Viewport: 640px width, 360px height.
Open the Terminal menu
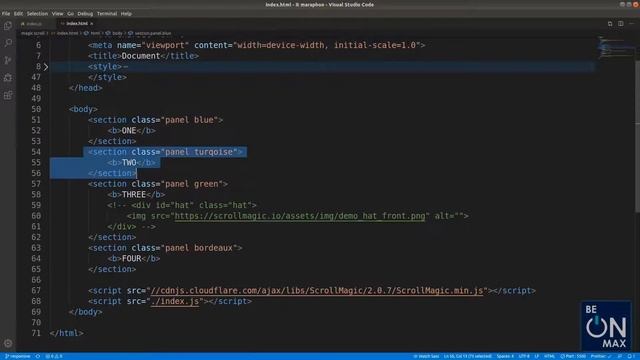[107, 13]
